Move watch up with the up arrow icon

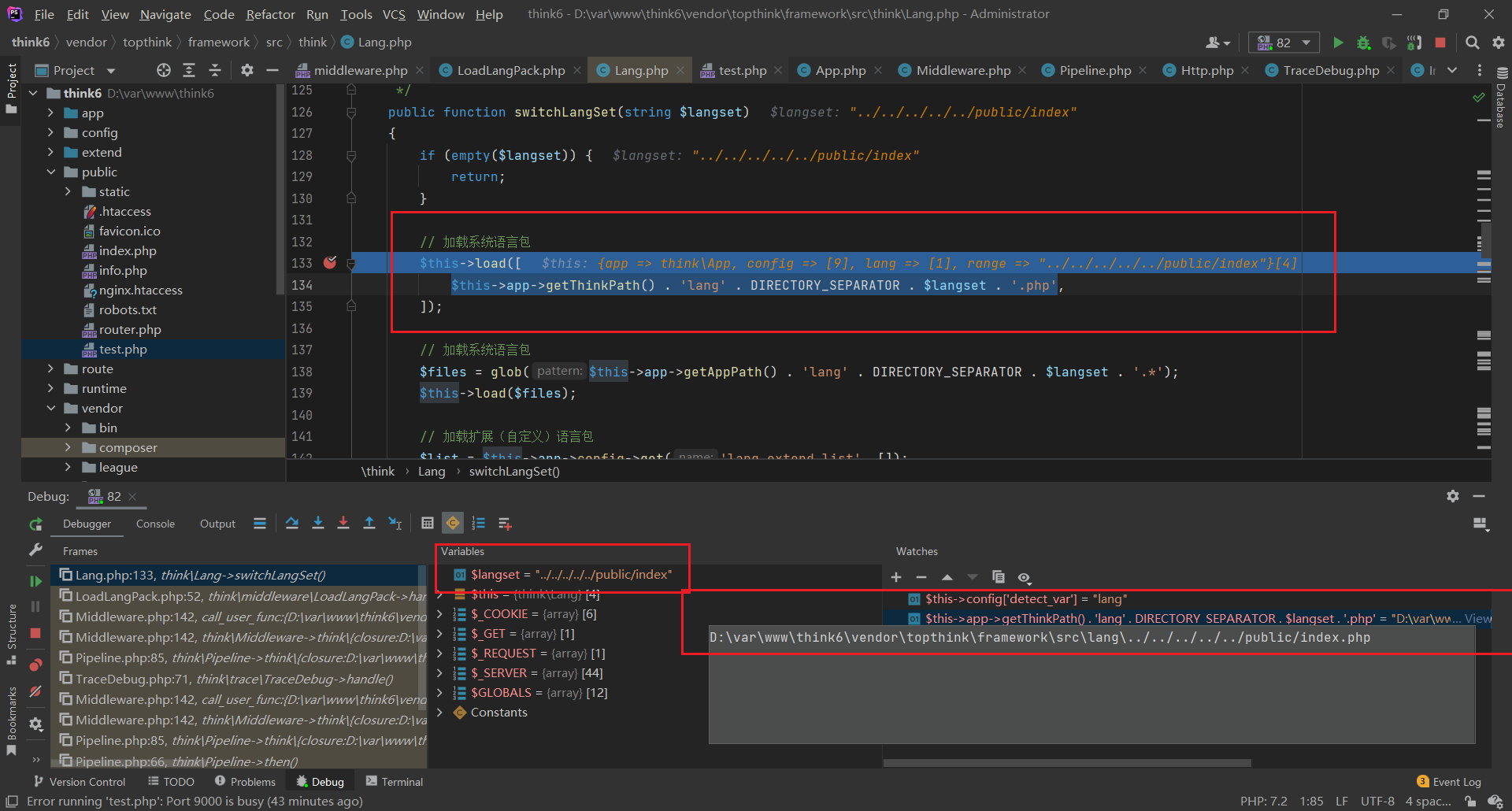point(947,577)
